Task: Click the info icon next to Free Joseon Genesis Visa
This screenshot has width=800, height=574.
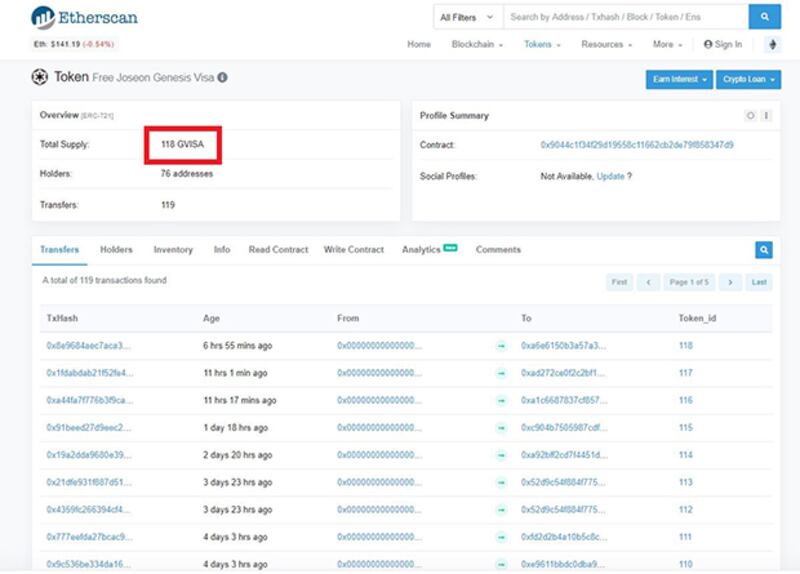Action: pyautogui.click(x=222, y=78)
